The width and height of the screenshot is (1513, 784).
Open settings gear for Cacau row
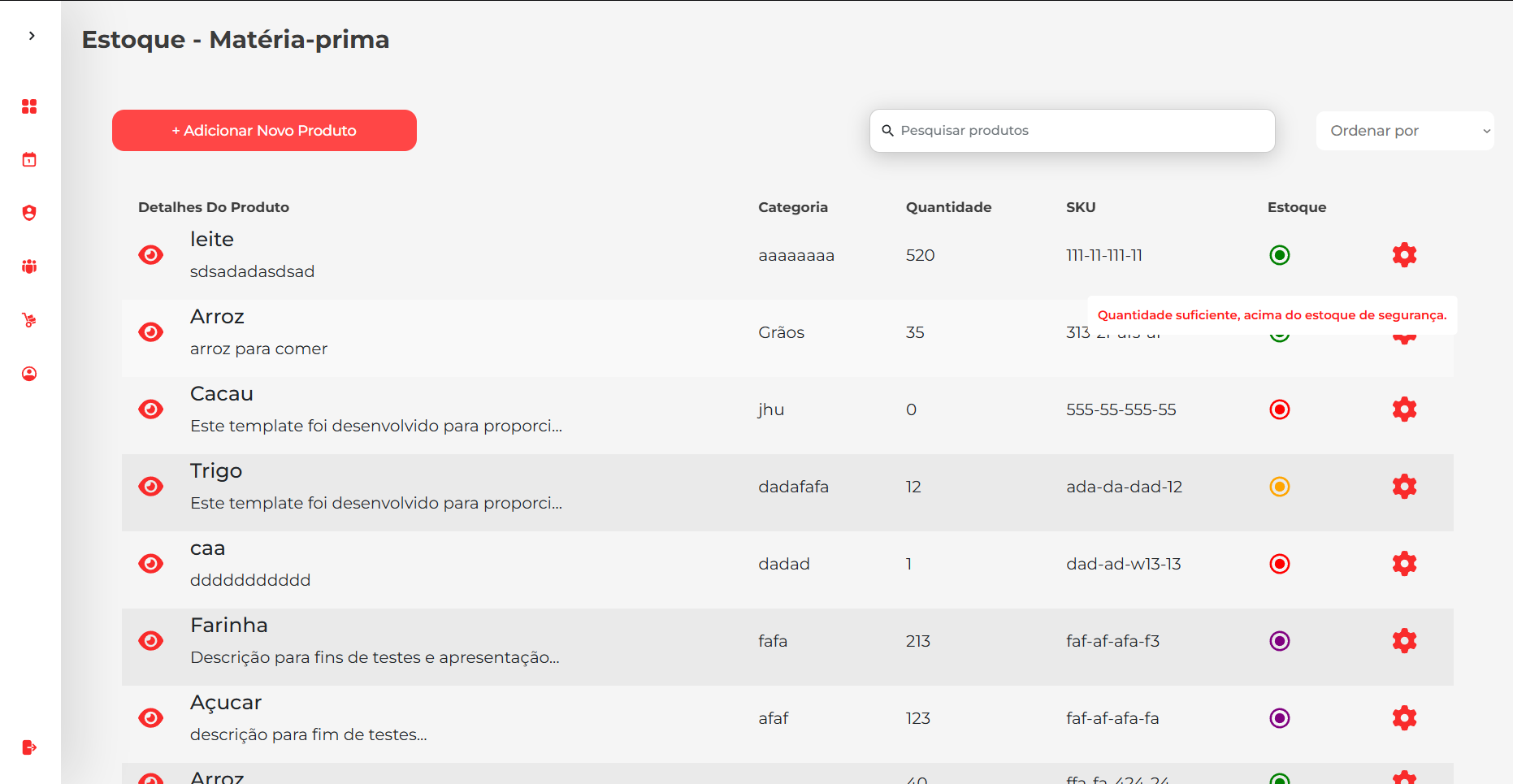pos(1404,409)
